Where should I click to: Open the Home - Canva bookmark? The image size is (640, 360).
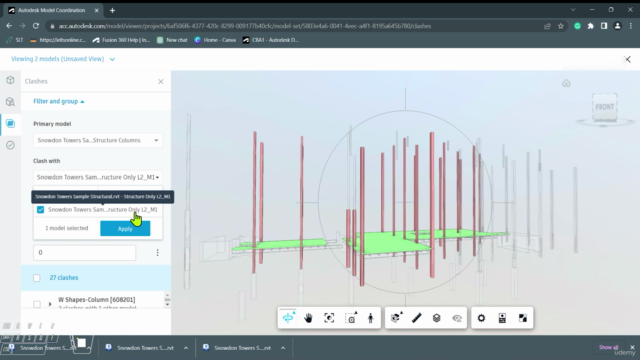[x=215, y=40]
